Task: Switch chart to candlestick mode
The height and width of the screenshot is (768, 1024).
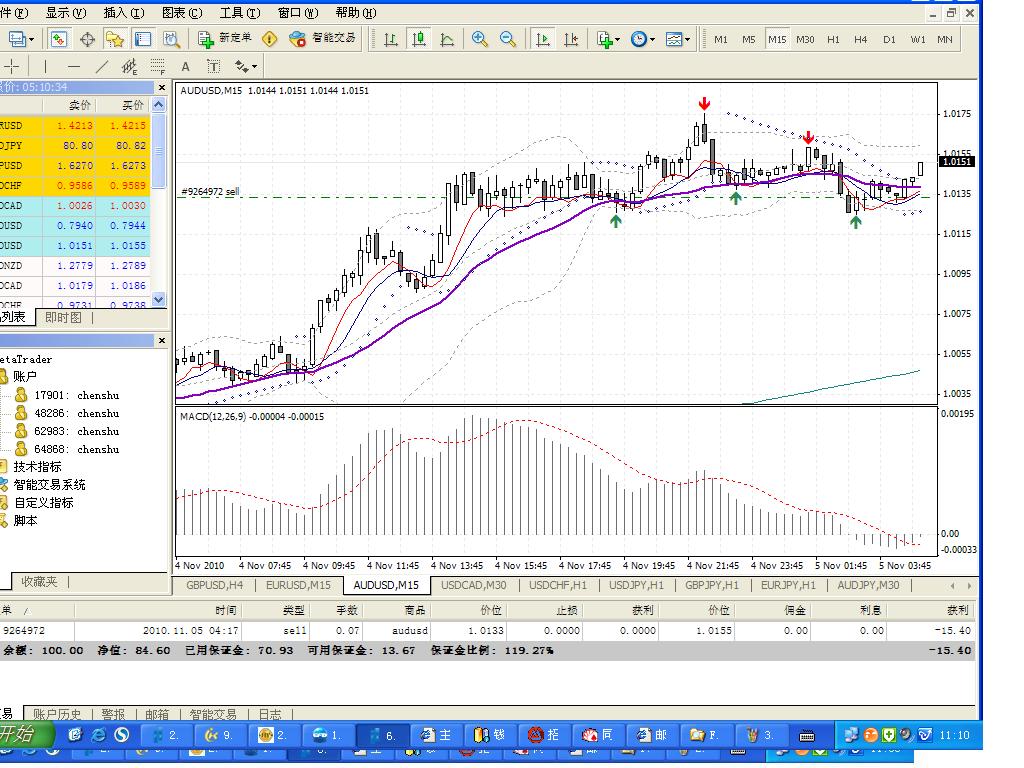Action: pyautogui.click(x=419, y=40)
